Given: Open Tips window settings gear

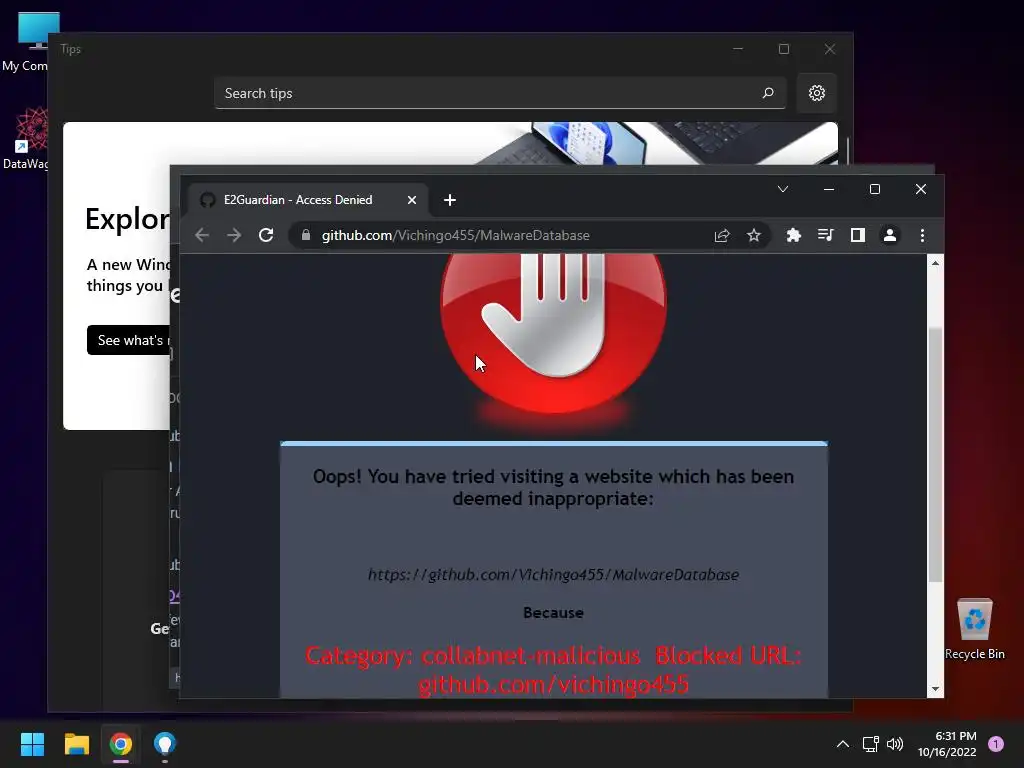Looking at the screenshot, I should [x=816, y=93].
